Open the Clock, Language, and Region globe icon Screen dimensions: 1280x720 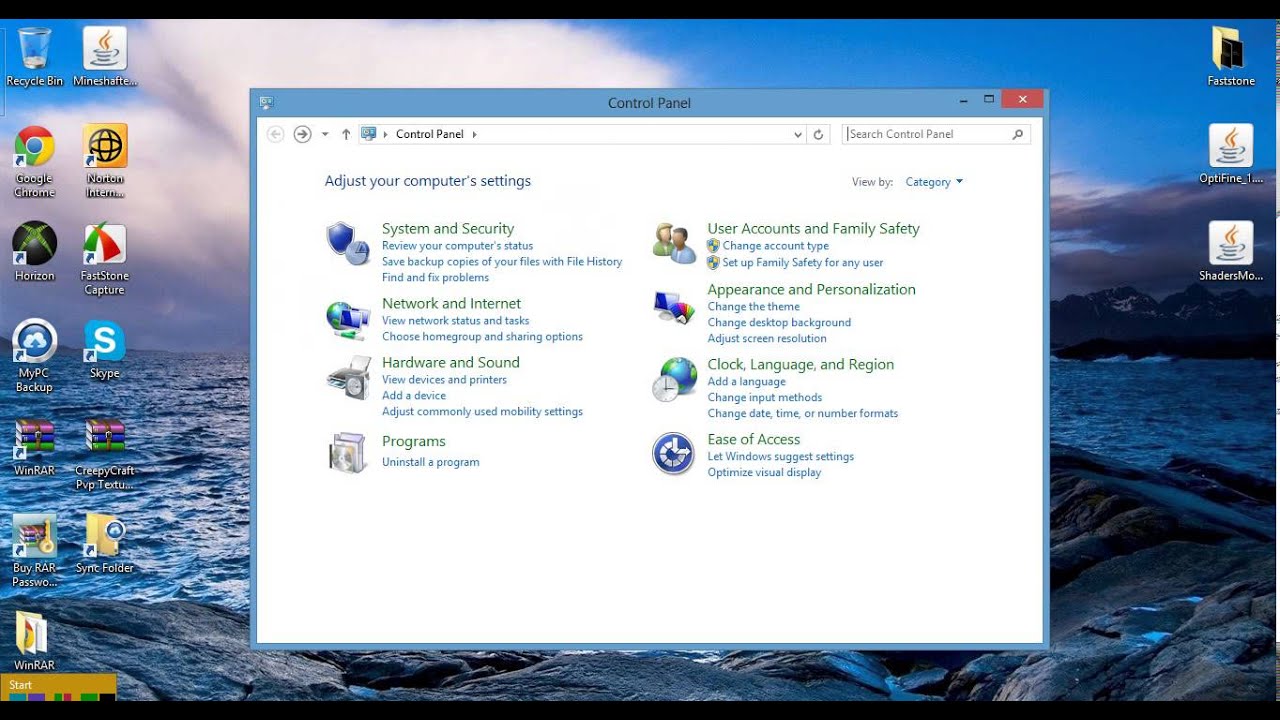click(674, 380)
